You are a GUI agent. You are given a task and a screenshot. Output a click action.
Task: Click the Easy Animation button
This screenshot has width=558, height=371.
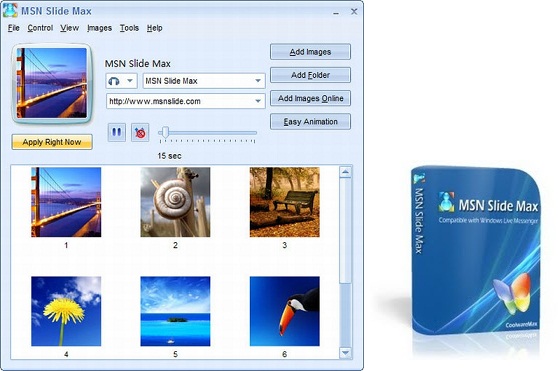click(x=310, y=122)
